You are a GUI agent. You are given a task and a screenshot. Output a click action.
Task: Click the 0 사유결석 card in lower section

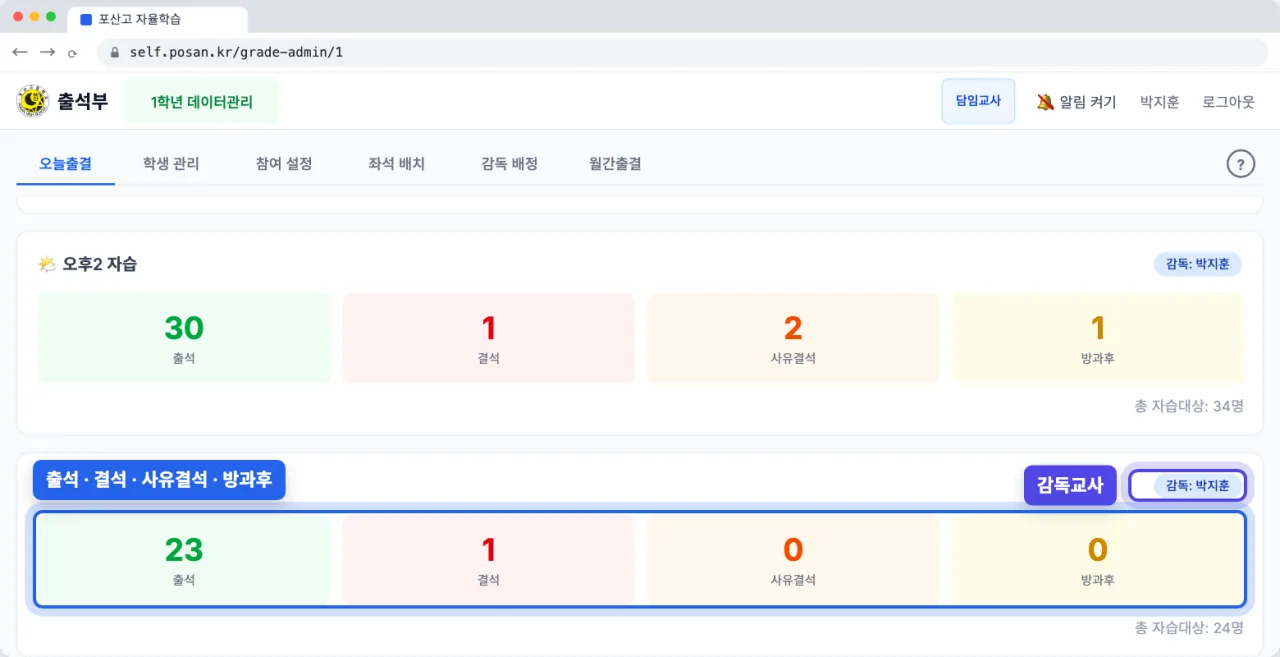793,560
